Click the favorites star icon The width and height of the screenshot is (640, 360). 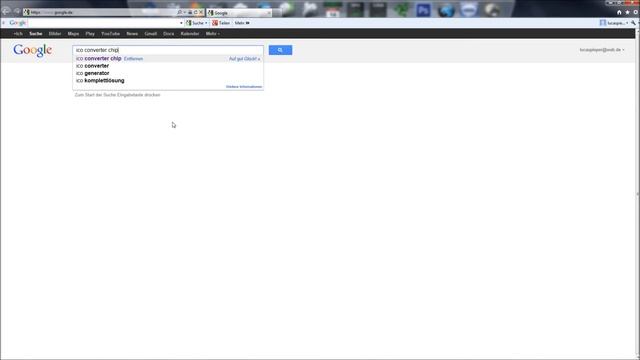pyautogui.click(x=627, y=12)
